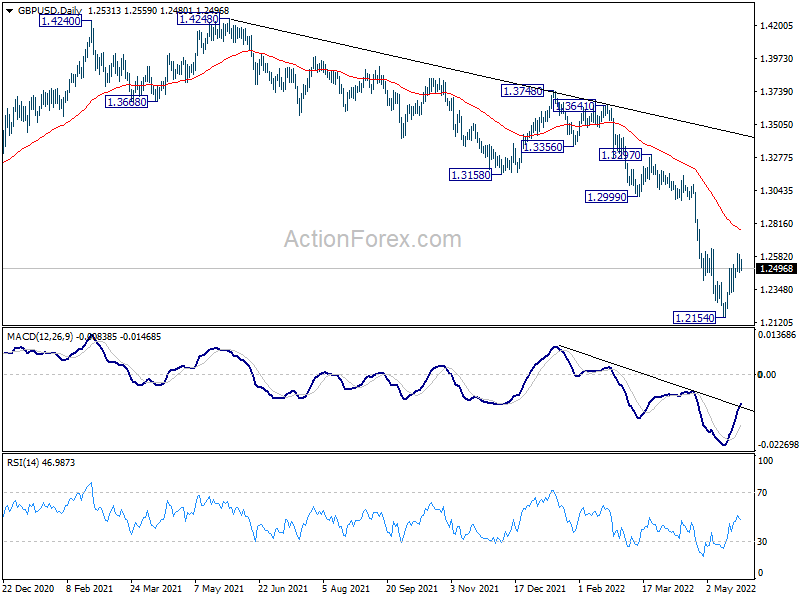Screen dimensions: 800x600
Task: Click the current price tag 1.24968
Action: pyautogui.click(x=776, y=269)
